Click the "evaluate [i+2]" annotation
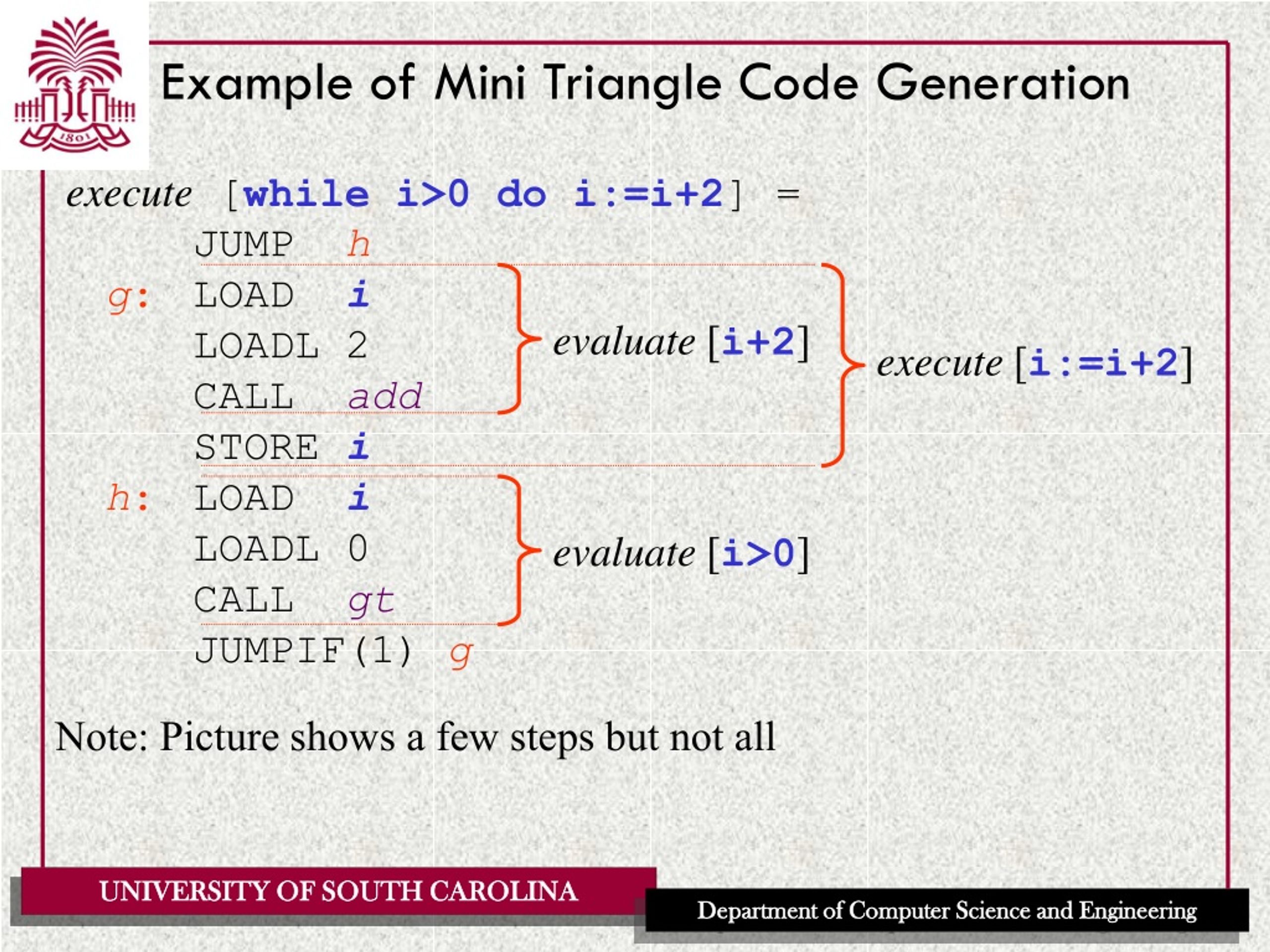This screenshot has width=1270, height=952. 681,343
